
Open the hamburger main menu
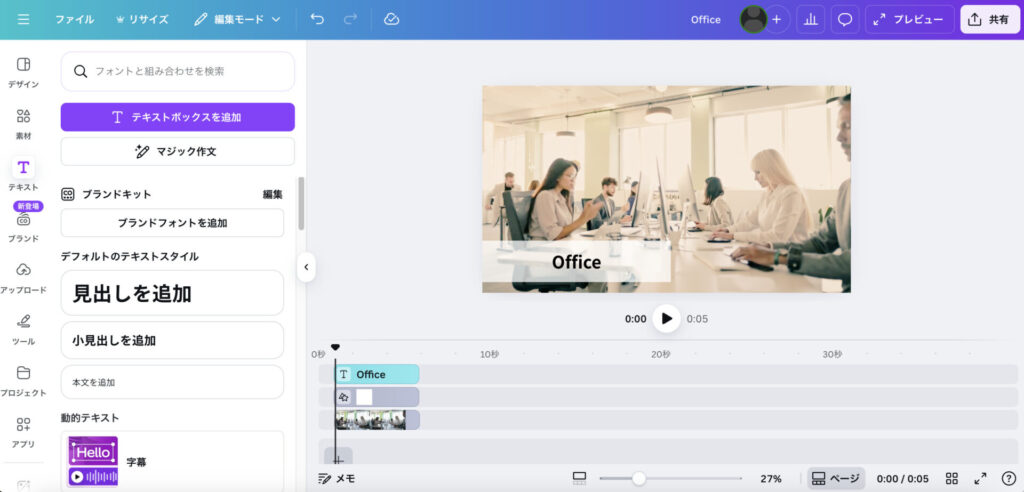[24, 19]
